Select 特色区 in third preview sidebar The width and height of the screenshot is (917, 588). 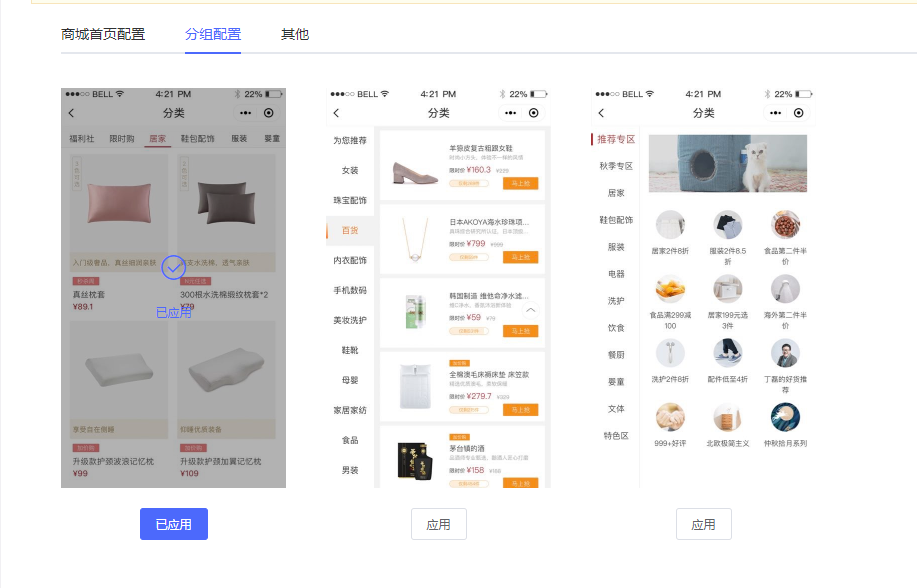click(616, 436)
